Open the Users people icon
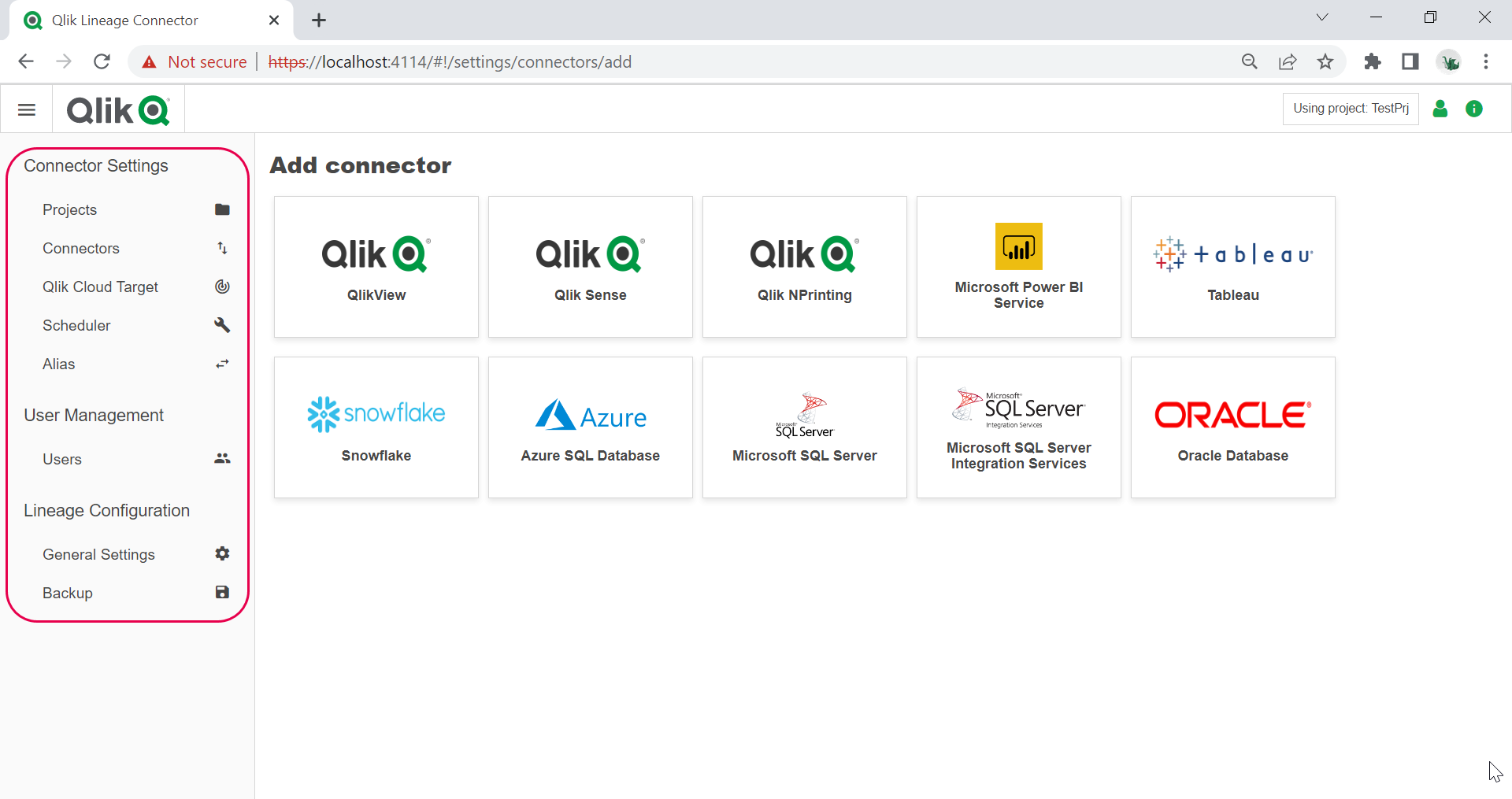 click(222, 459)
